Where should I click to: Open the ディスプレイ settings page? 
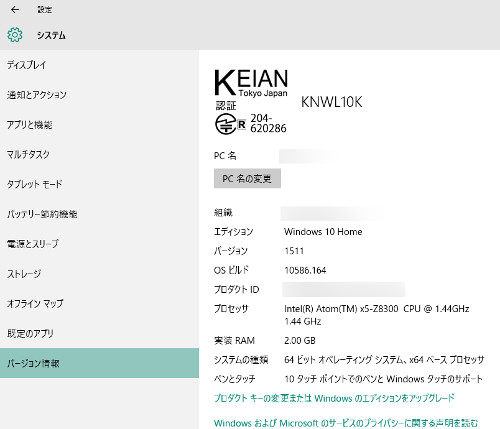coord(99,65)
